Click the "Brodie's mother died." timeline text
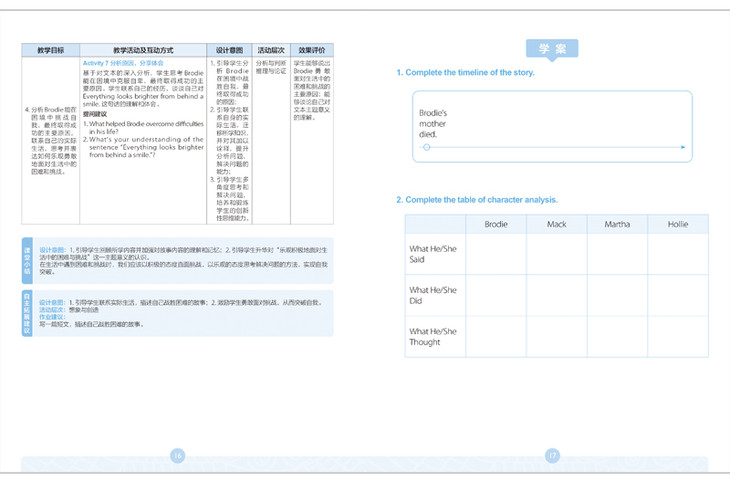The image size is (730, 483). click(x=437, y=122)
